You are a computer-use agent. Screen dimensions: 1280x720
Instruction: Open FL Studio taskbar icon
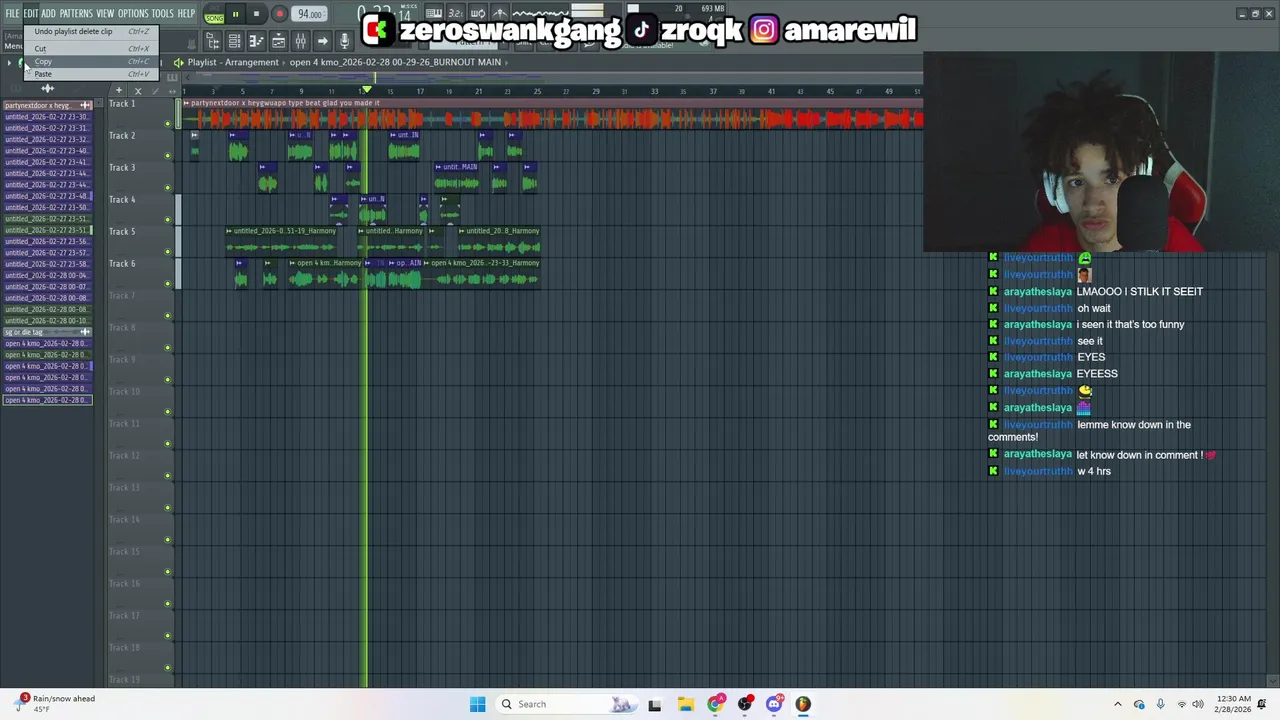(803, 704)
